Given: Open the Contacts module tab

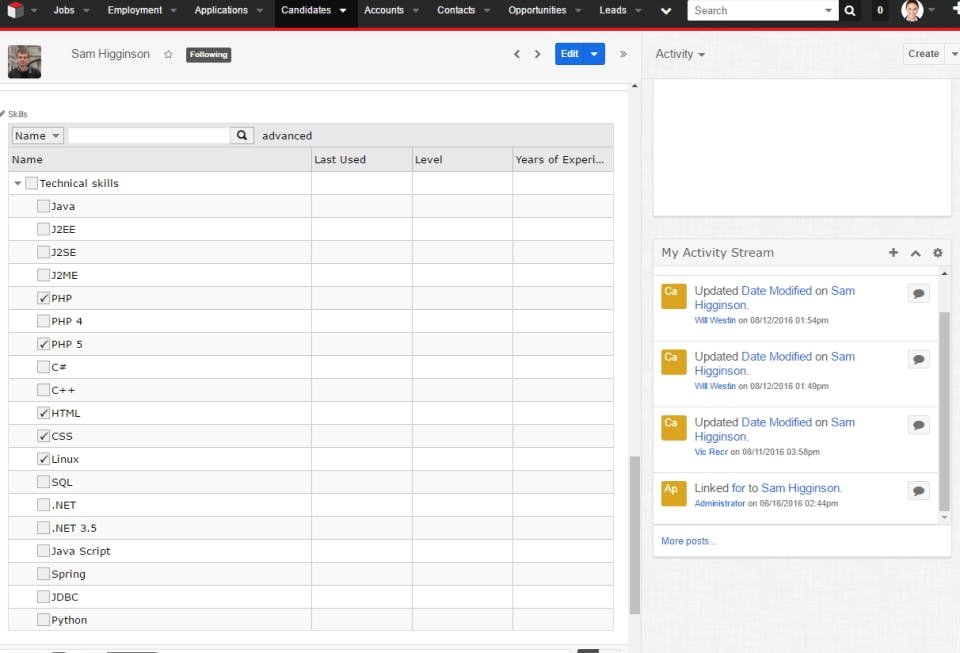Looking at the screenshot, I should pos(456,10).
